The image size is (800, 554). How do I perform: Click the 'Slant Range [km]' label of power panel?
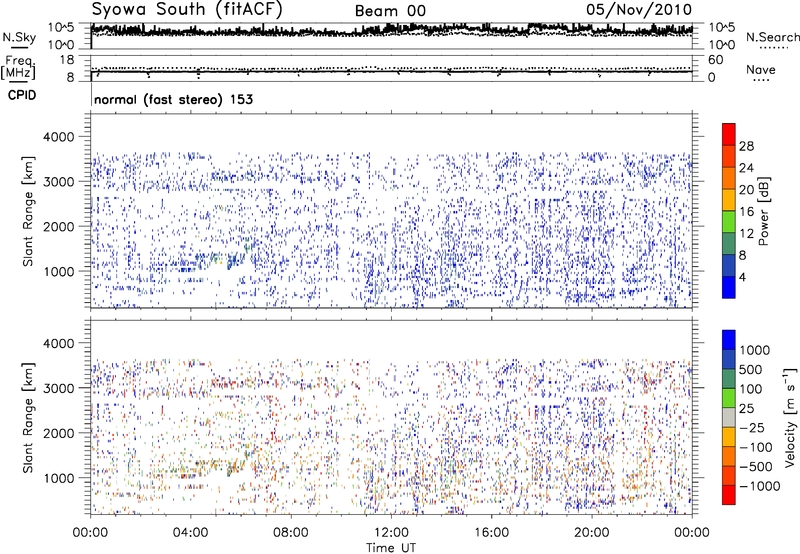point(28,211)
